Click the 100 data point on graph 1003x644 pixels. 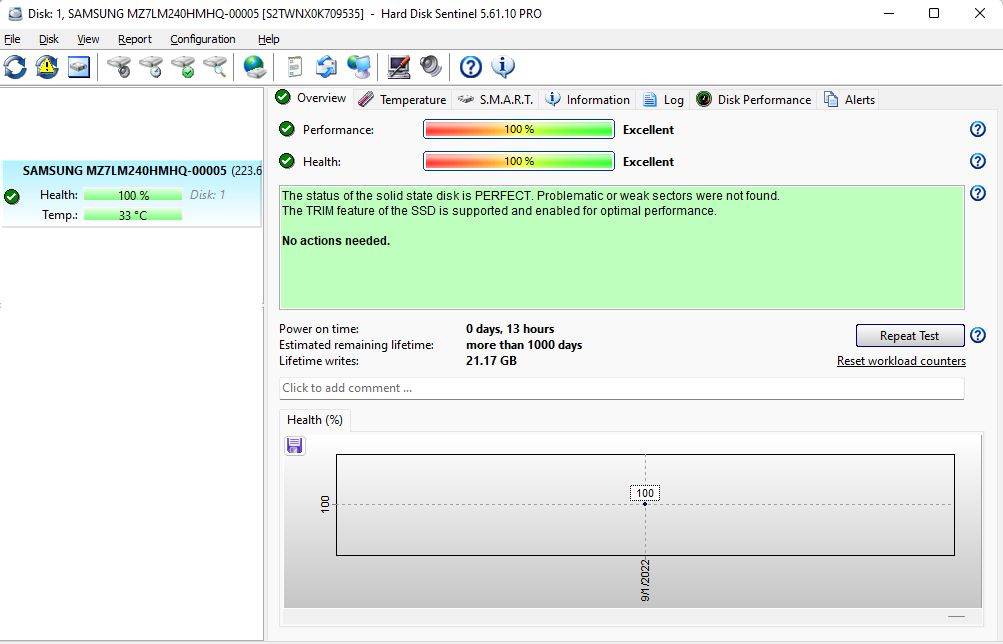coord(645,504)
